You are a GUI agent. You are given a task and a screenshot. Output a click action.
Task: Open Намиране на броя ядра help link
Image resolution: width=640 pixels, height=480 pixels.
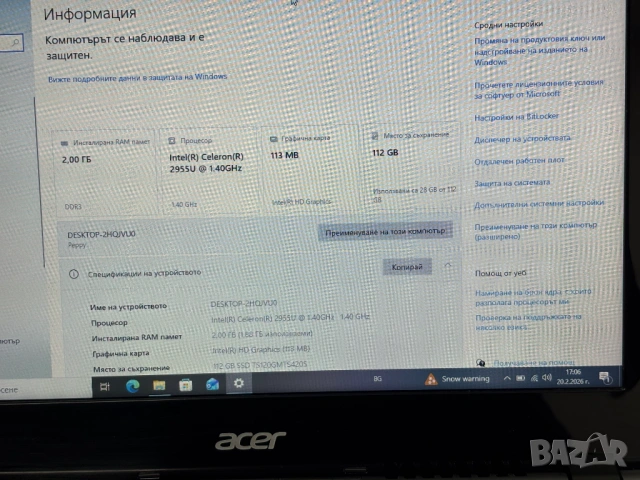pos(533,297)
